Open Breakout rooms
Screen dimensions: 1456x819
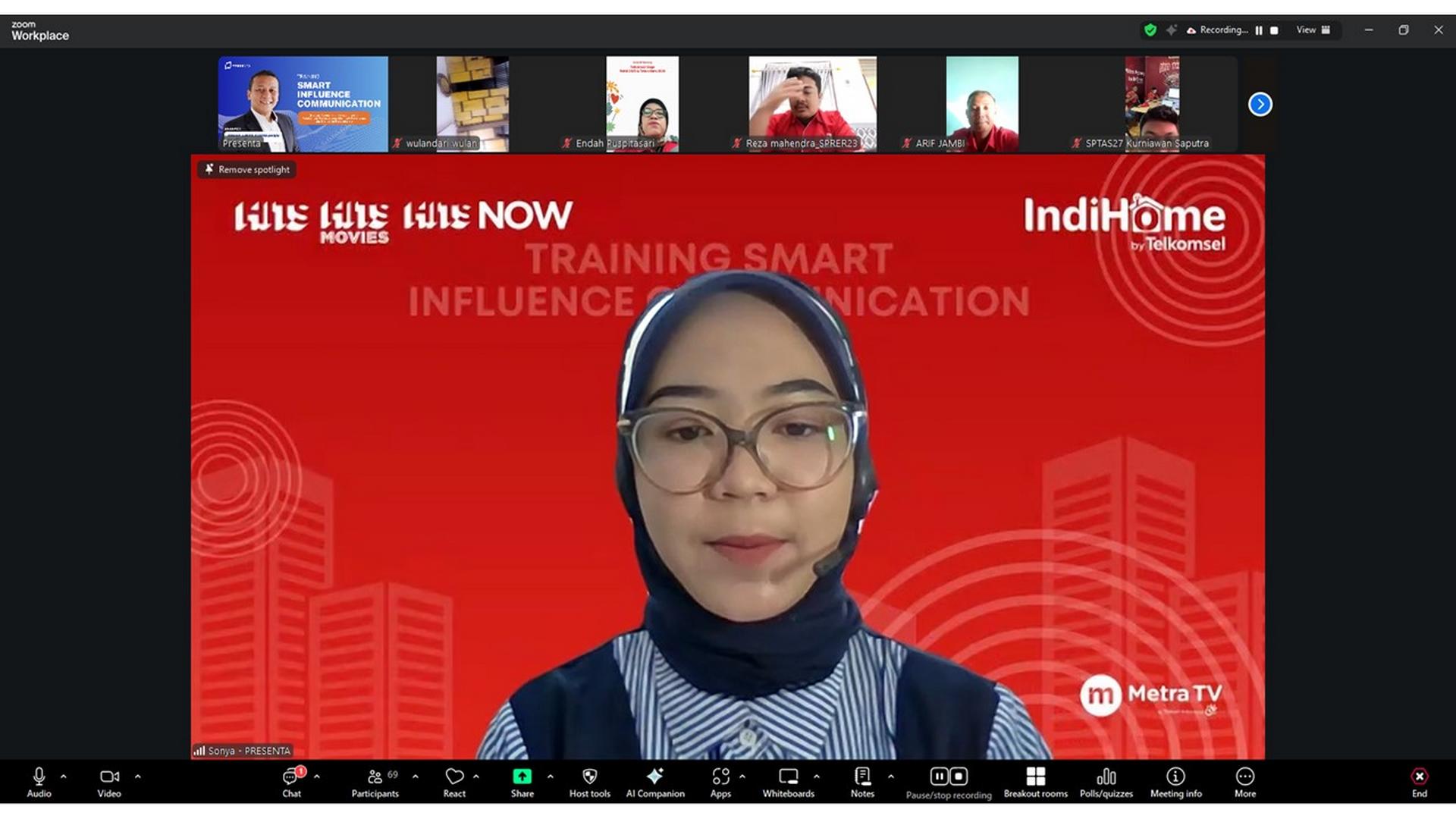[1035, 782]
